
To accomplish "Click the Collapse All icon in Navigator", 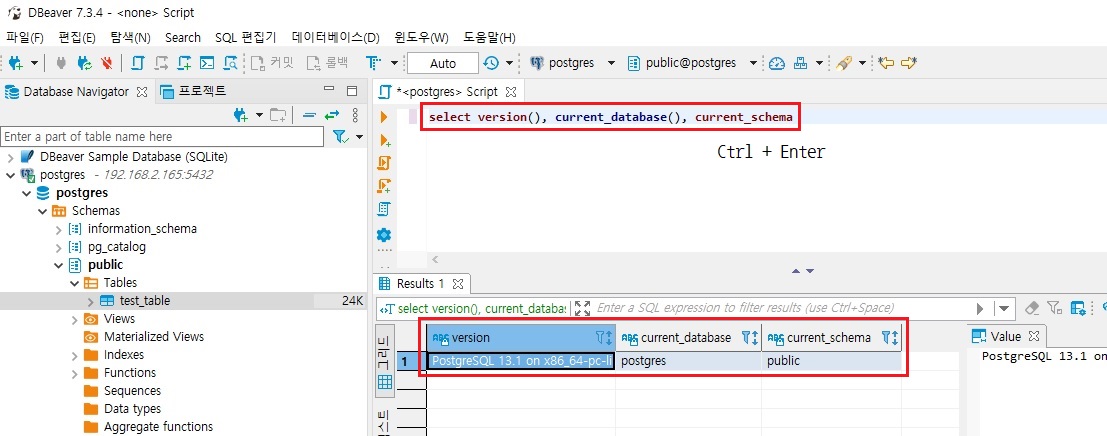I will [x=309, y=115].
